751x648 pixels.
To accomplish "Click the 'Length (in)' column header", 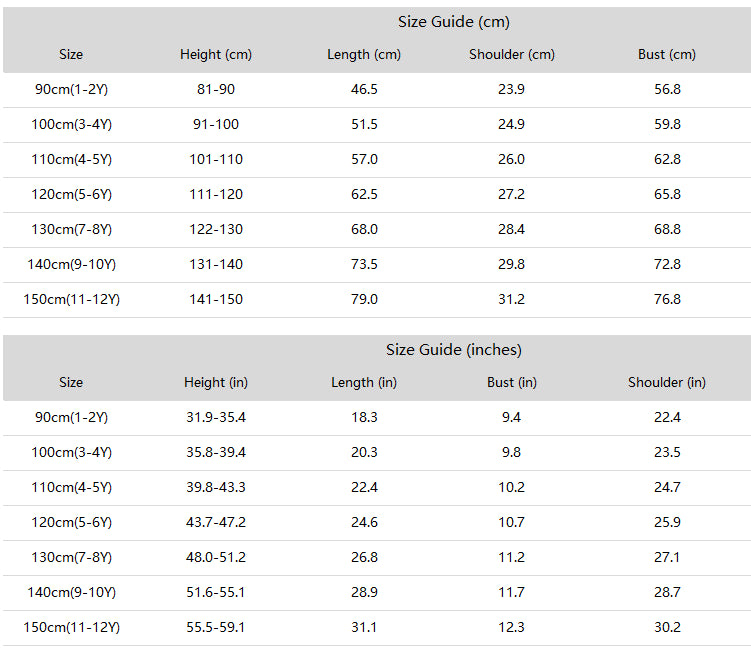I will tap(364, 382).
